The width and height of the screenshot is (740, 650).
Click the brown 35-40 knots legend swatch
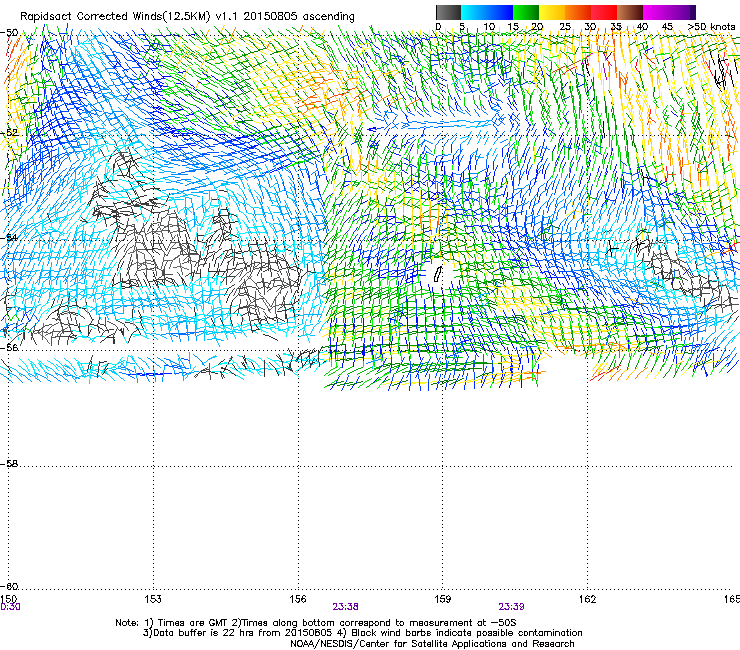(630, 12)
